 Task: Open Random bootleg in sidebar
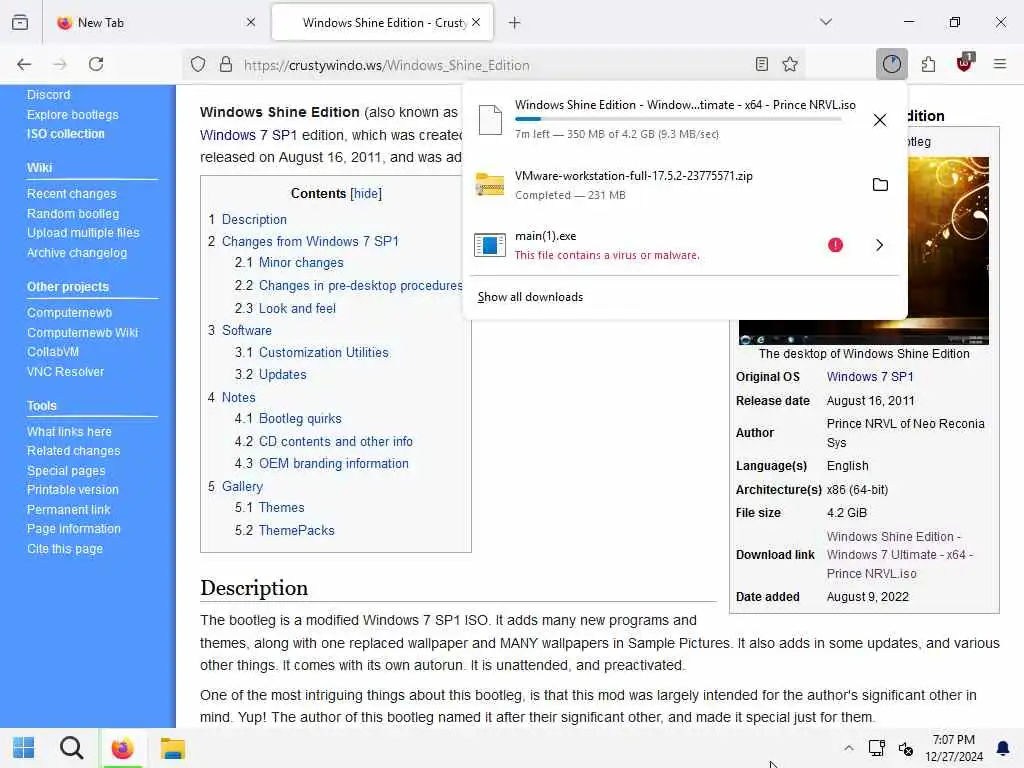pyautogui.click(x=73, y=214)
